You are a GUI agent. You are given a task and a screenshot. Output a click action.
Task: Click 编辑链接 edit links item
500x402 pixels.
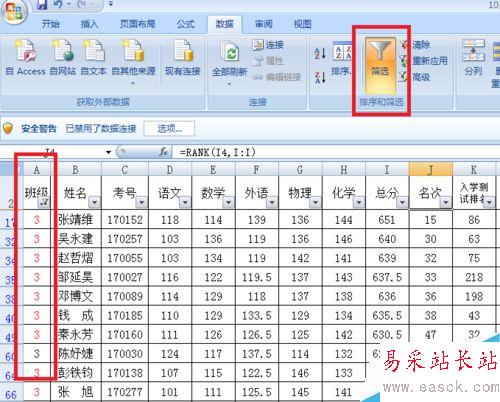(277, 77)
